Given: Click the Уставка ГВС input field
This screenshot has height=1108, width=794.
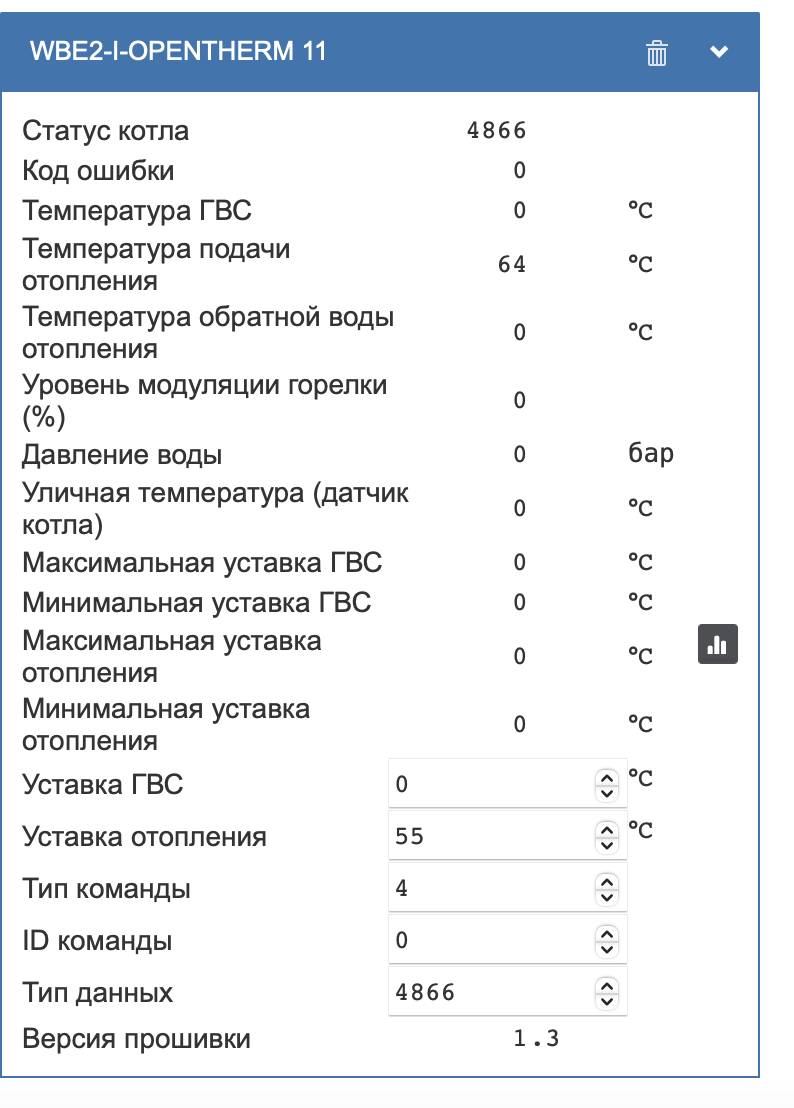Looking at the screenshot, I should [x=507, y=784].
